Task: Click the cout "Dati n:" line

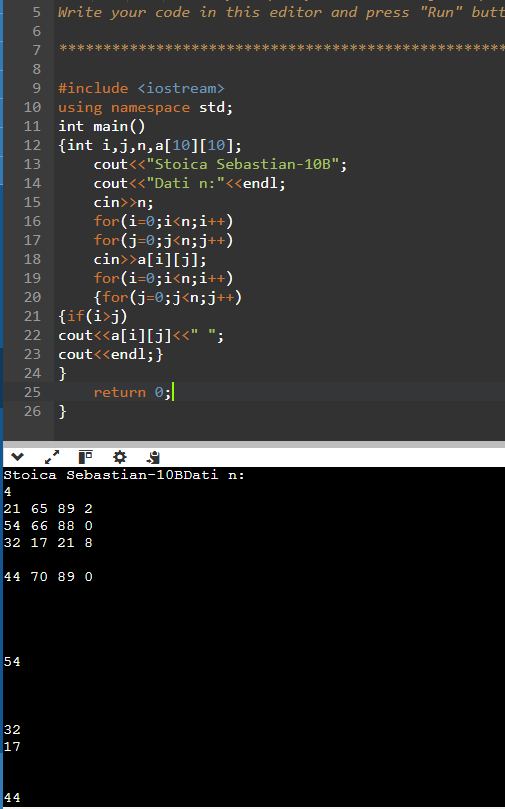Action: [189, 183]
